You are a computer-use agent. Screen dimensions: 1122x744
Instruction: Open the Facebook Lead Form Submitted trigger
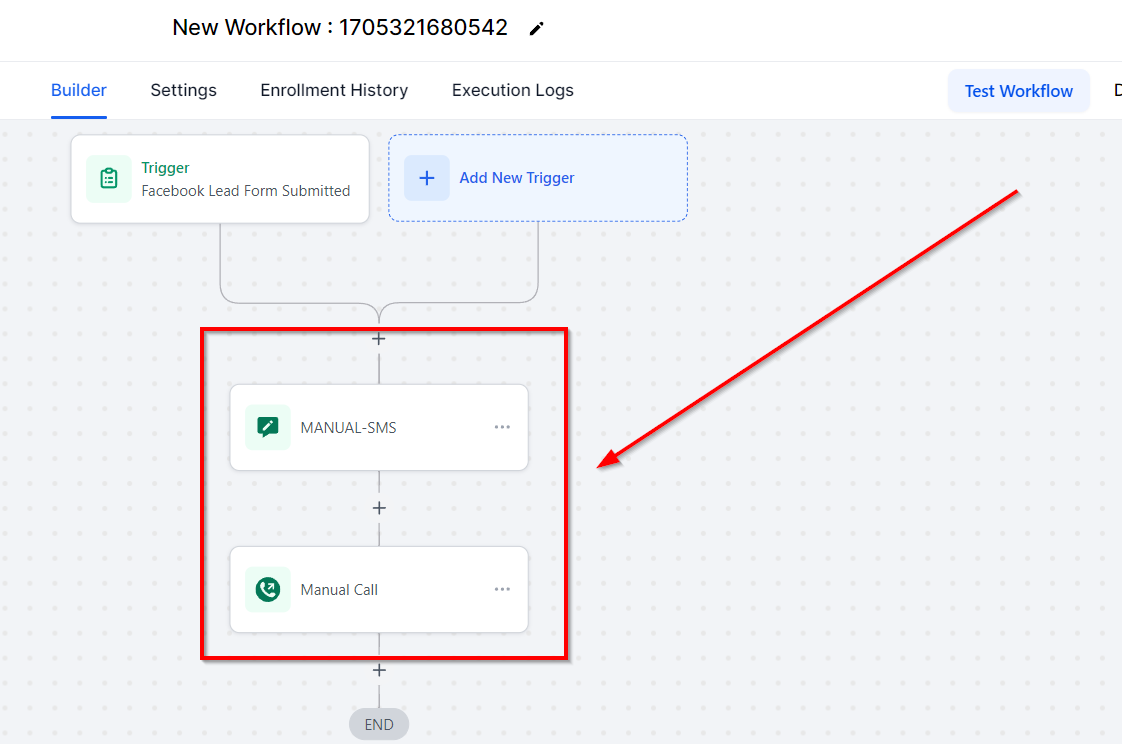(x=220, y=179)
